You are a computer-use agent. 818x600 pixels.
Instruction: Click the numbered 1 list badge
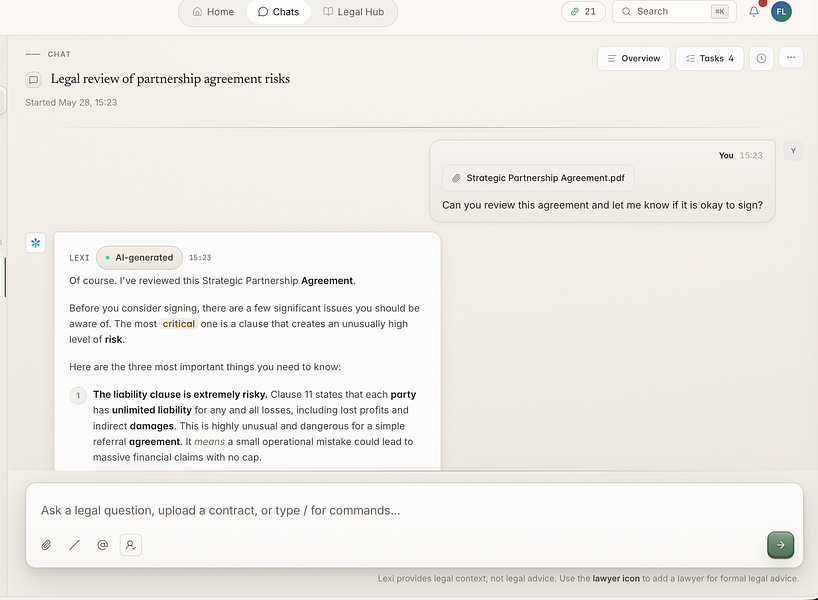pyautogui.click(x=78, y=395)
